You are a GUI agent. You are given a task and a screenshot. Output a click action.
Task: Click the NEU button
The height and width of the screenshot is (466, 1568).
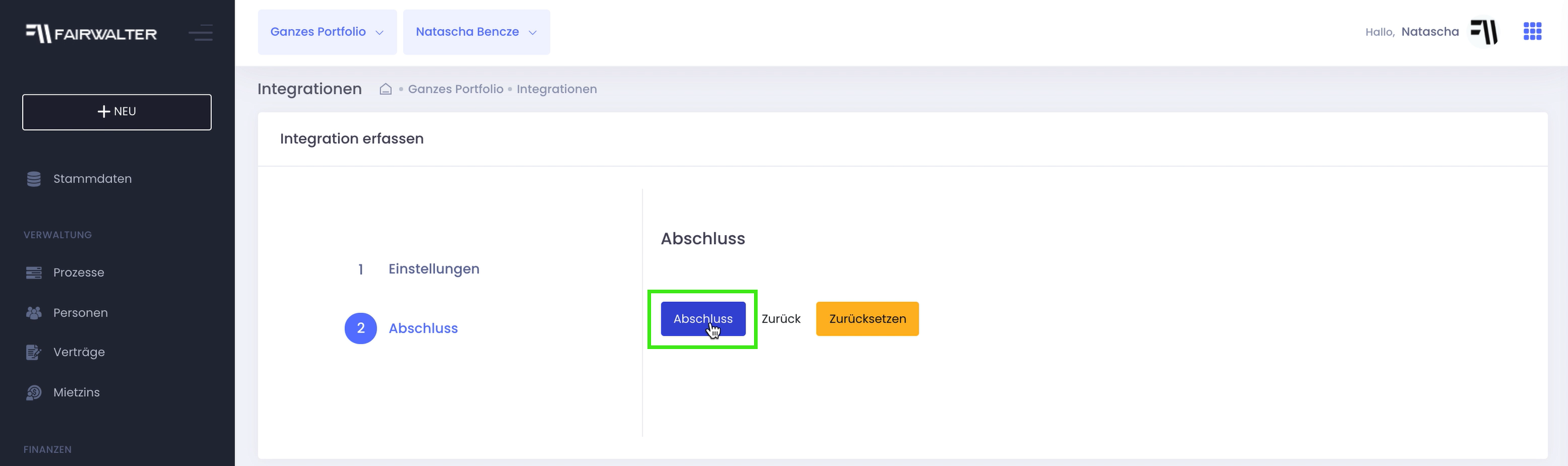[117, 112]
